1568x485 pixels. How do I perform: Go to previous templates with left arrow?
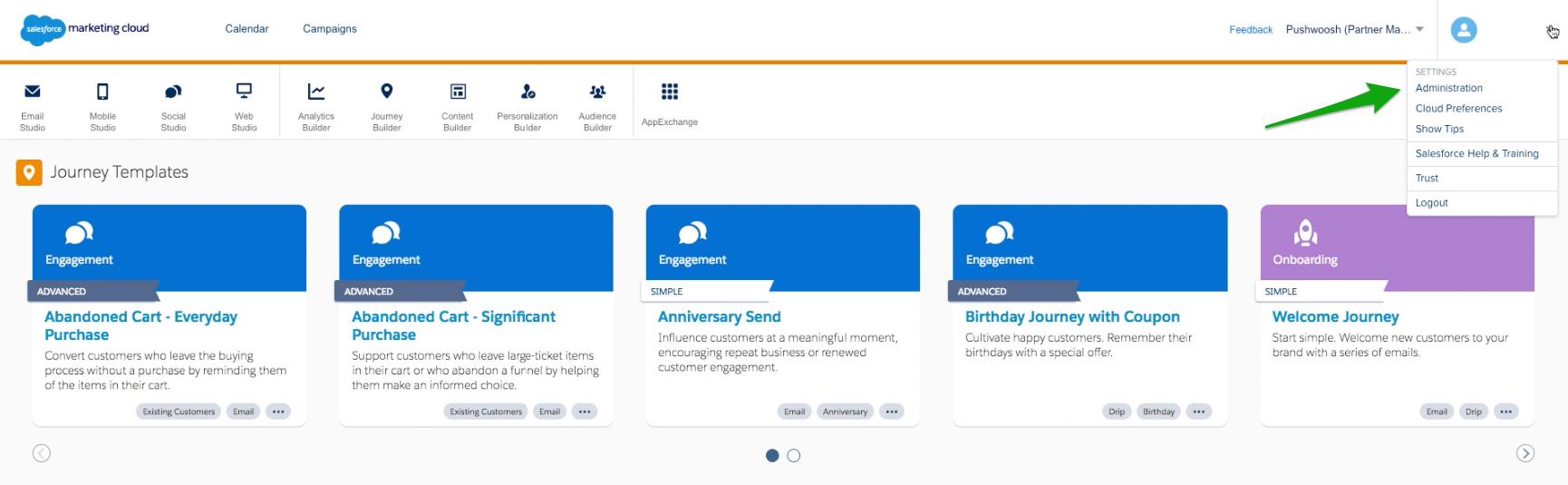(42, 453)
